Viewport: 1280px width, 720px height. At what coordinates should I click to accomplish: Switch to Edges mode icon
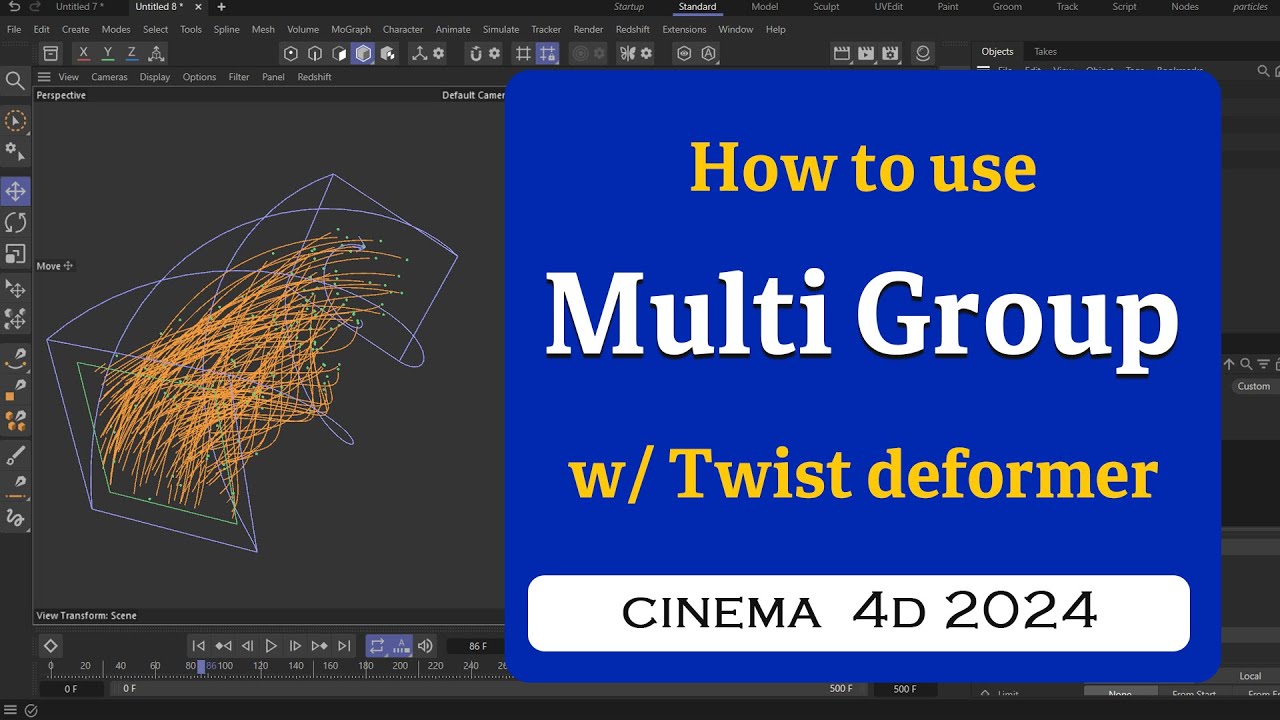pyautogui.click(x=315, y=53)
